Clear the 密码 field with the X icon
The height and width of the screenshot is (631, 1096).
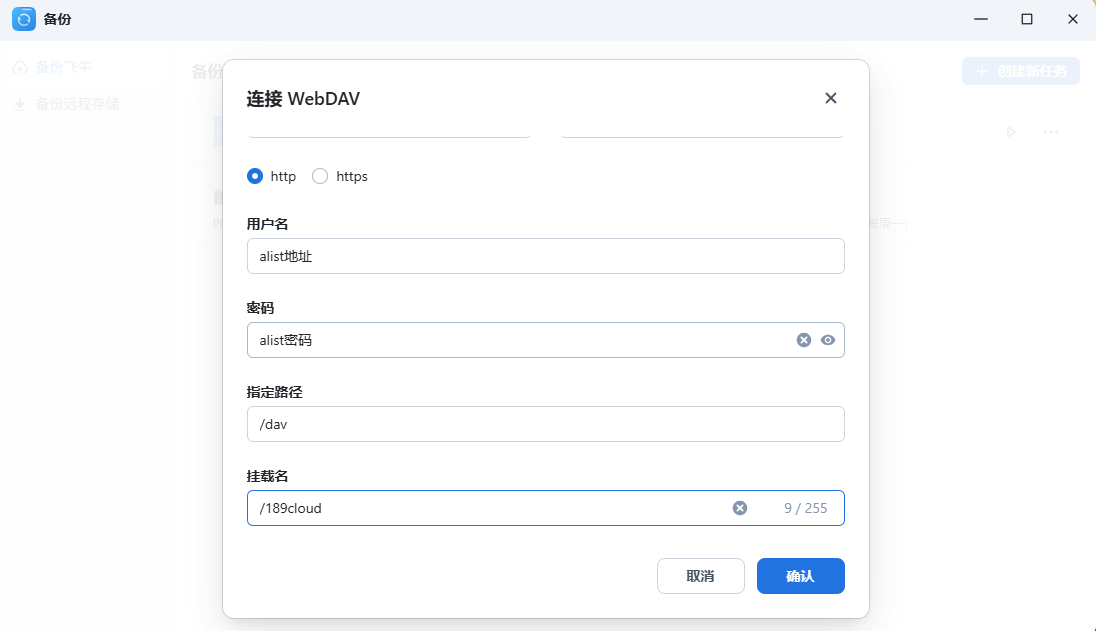pos(803,340)
